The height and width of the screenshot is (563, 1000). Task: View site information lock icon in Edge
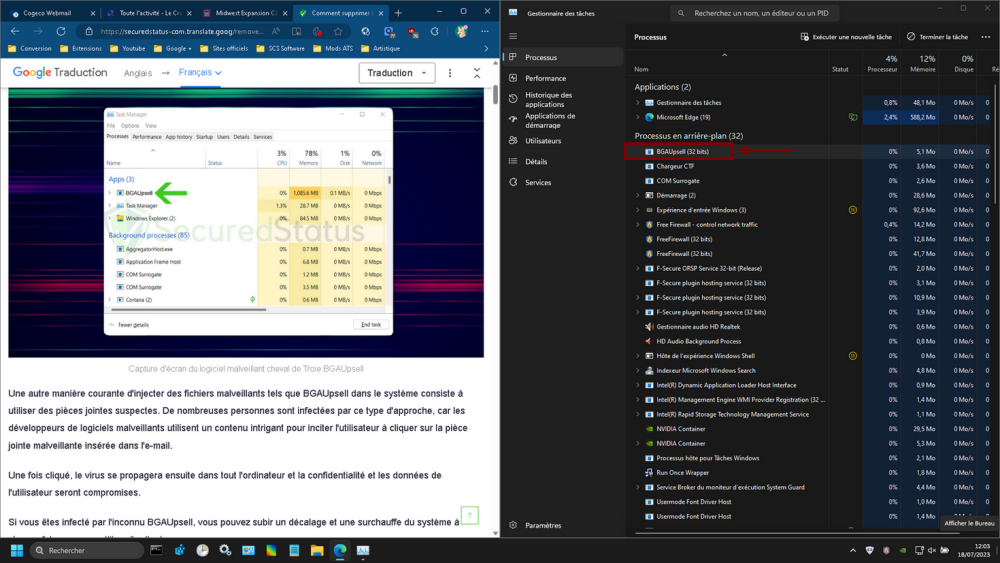tap(89, 31)
